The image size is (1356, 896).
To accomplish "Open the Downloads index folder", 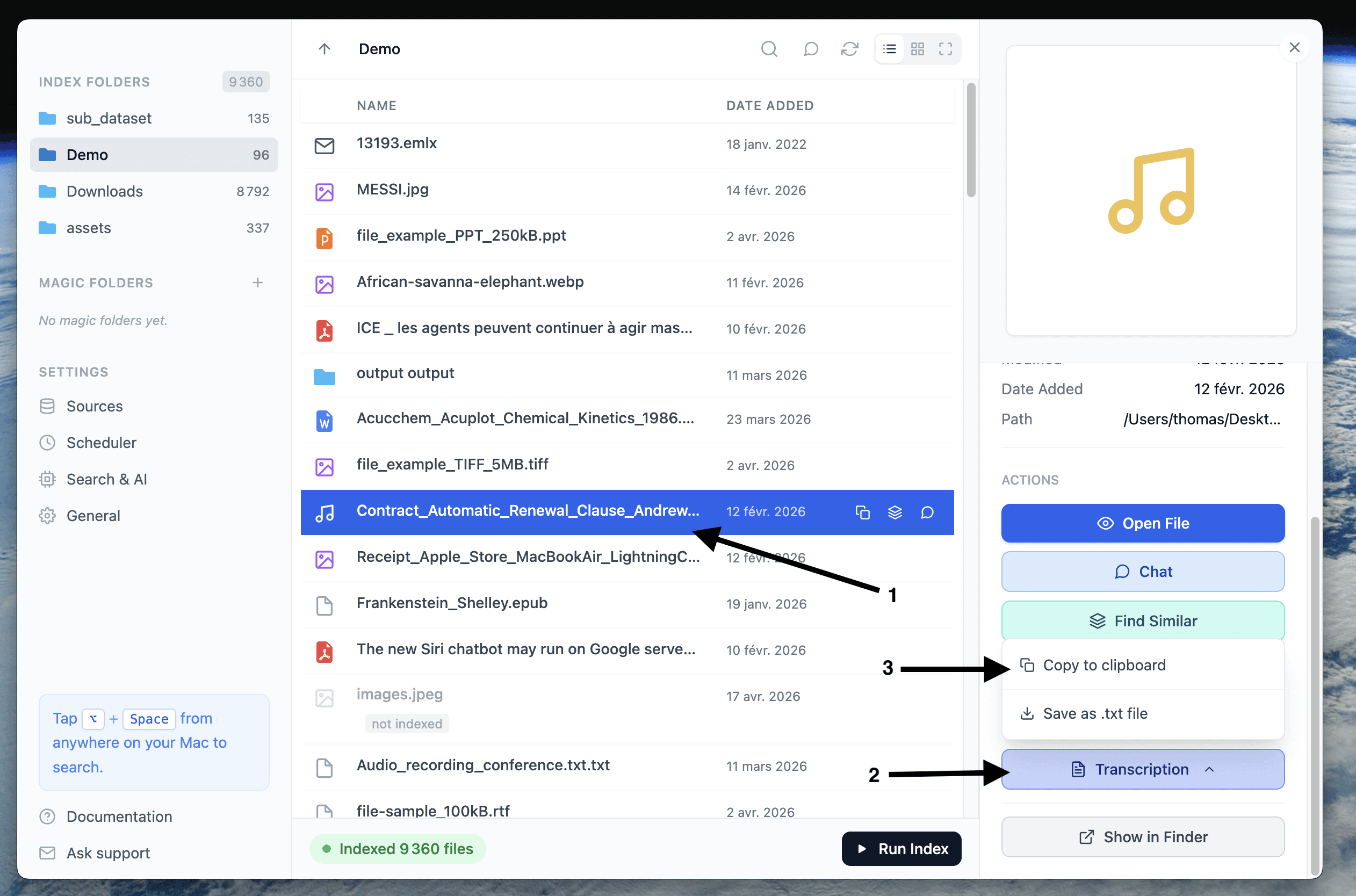I will point(105,191).
